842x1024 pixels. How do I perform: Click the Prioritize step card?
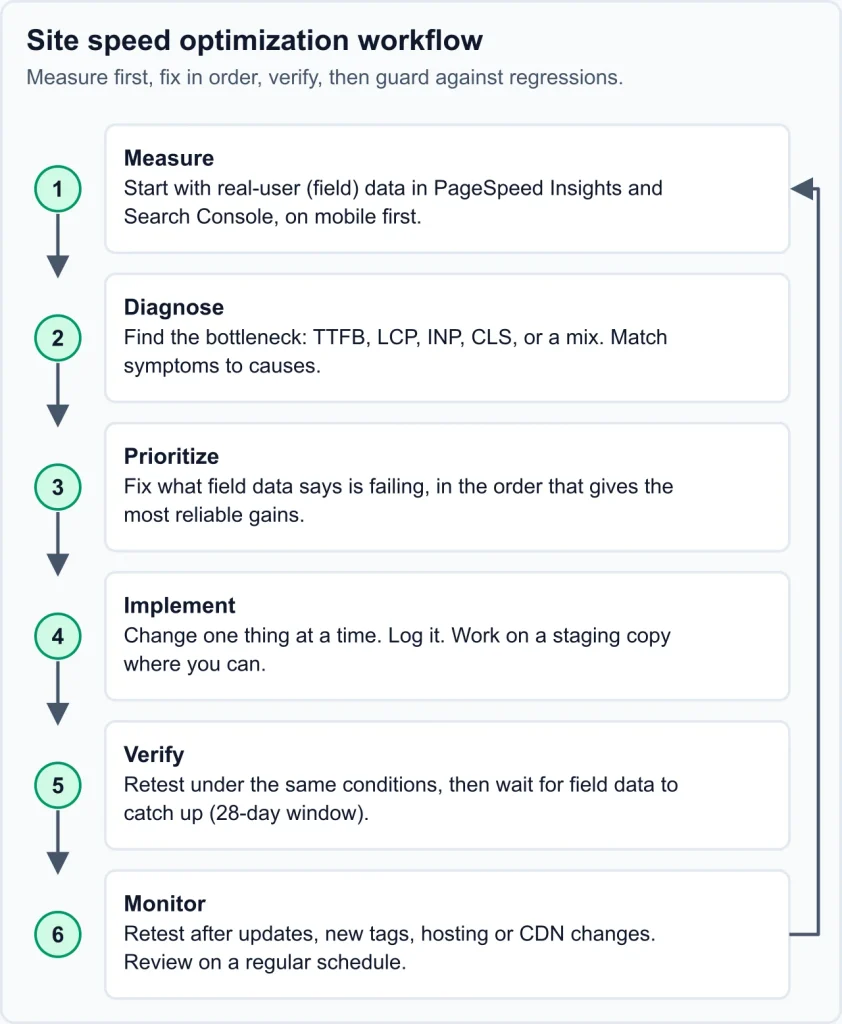point(447,487)
